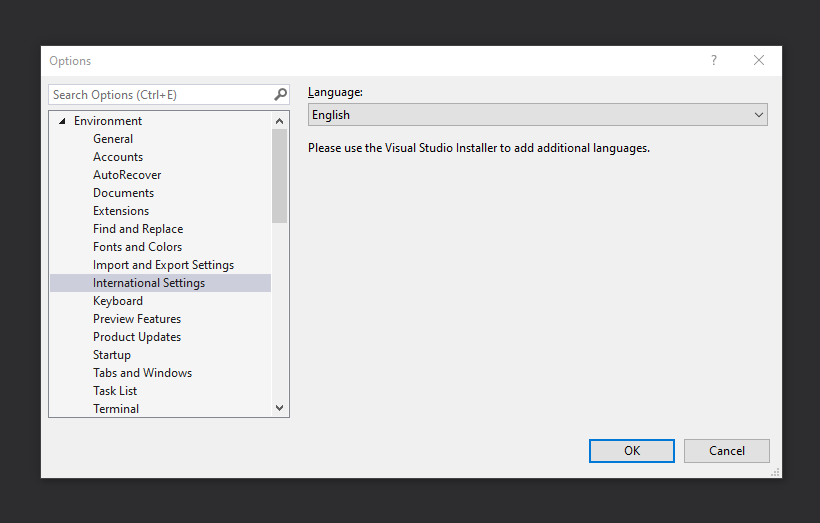Collapse the Environment tree node
This screenshot has width=820, height=523.
[x=62, y=121]
